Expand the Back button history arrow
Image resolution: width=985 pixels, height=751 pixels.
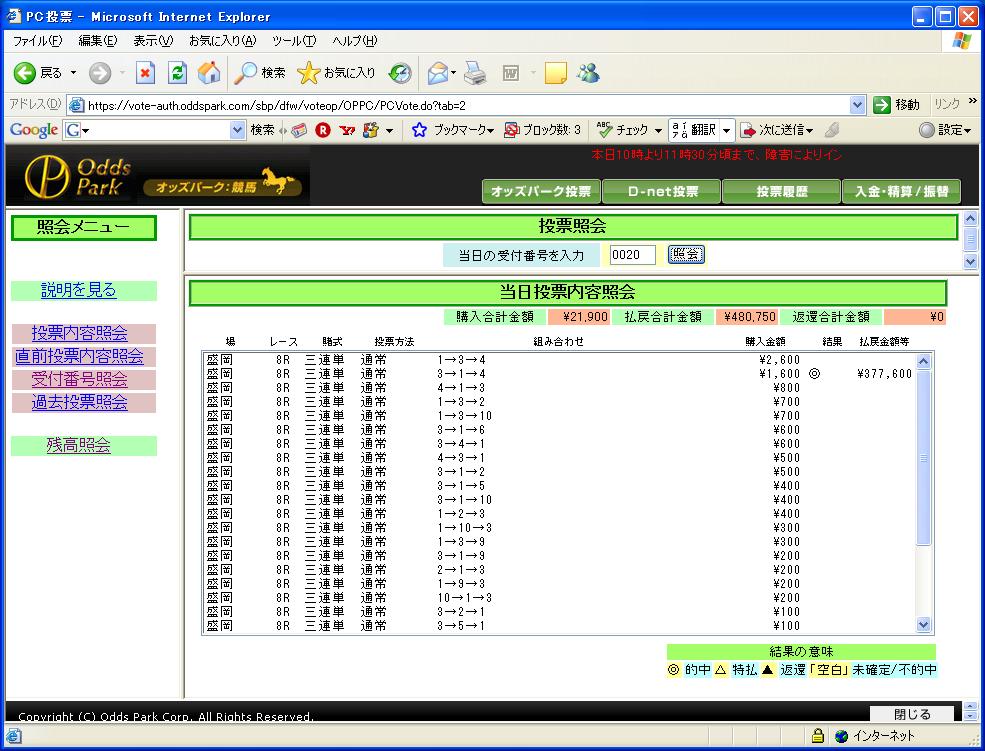[x=73, y=73]
